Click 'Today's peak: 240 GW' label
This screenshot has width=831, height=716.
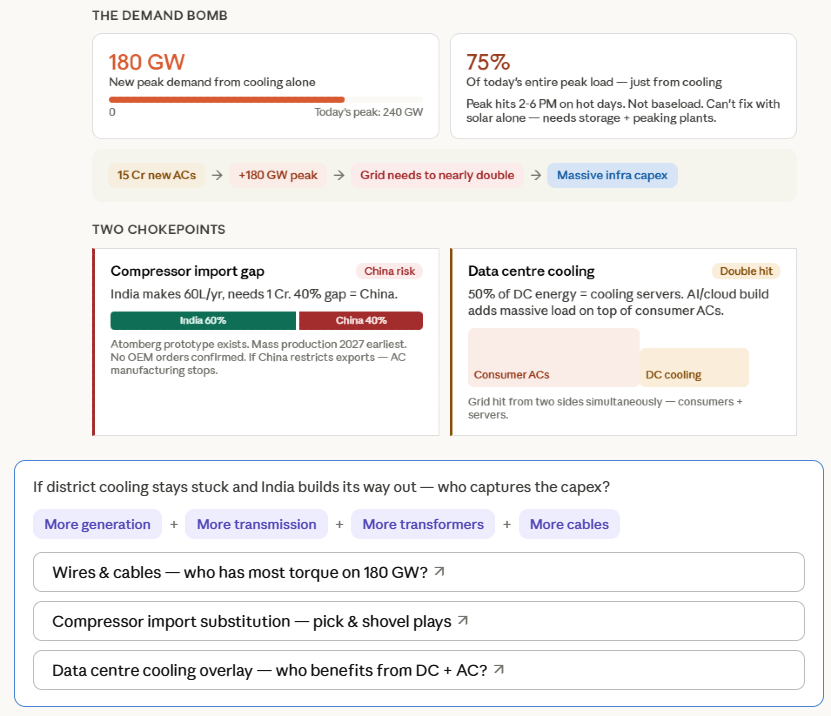(368, 112)
